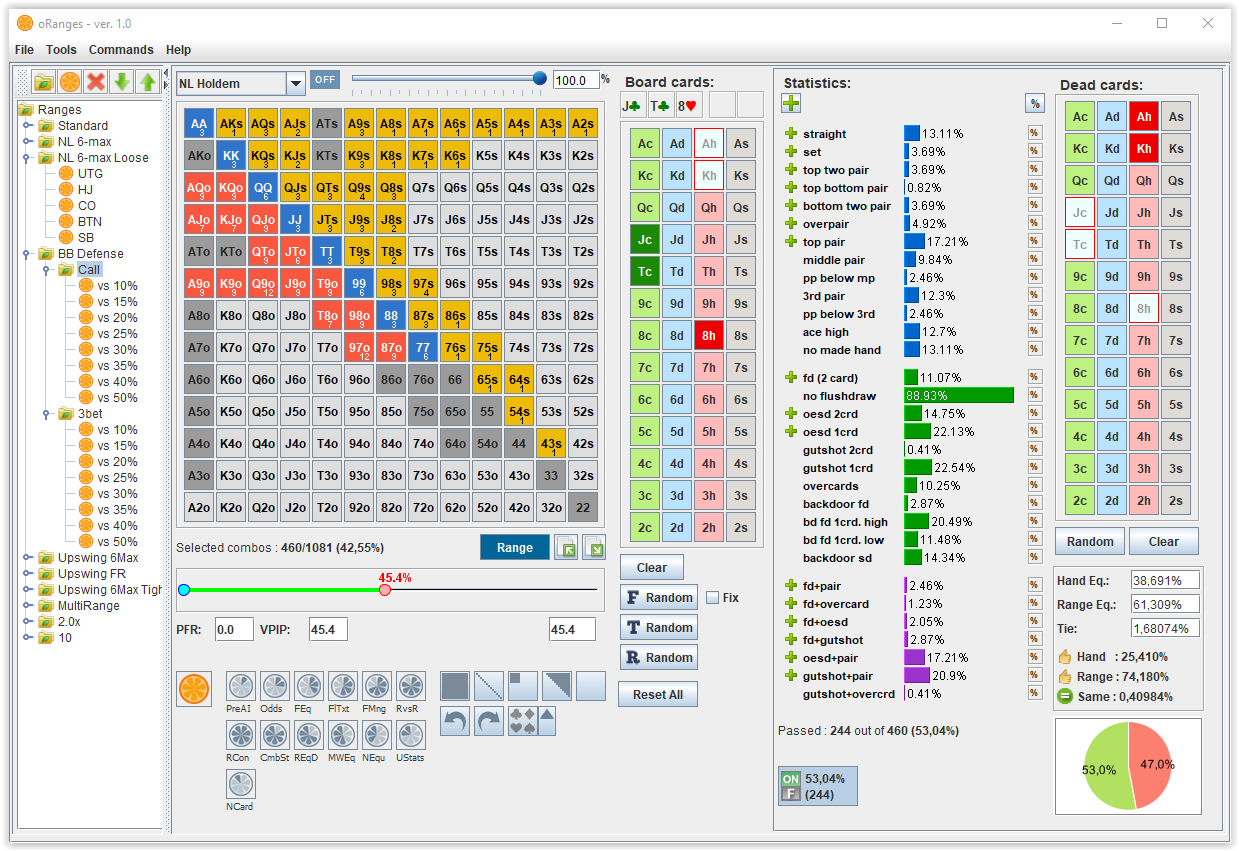
Task: Open the FlTxt tool
Action: 343,686
